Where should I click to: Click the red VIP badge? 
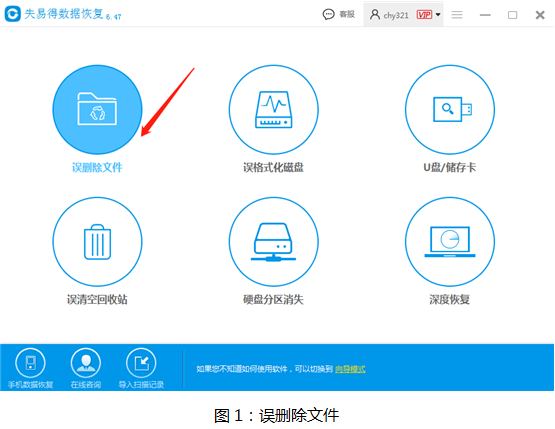424,15
